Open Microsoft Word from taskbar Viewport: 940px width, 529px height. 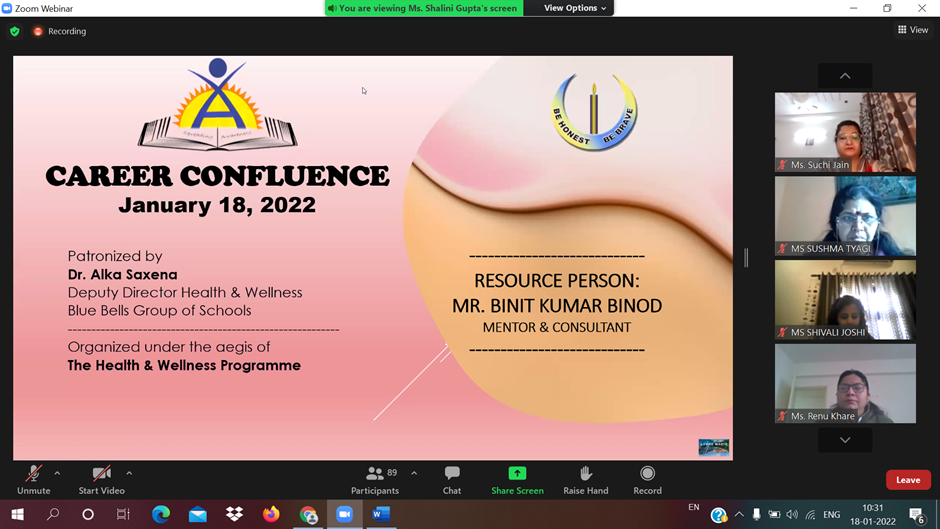tap(380, 514)
